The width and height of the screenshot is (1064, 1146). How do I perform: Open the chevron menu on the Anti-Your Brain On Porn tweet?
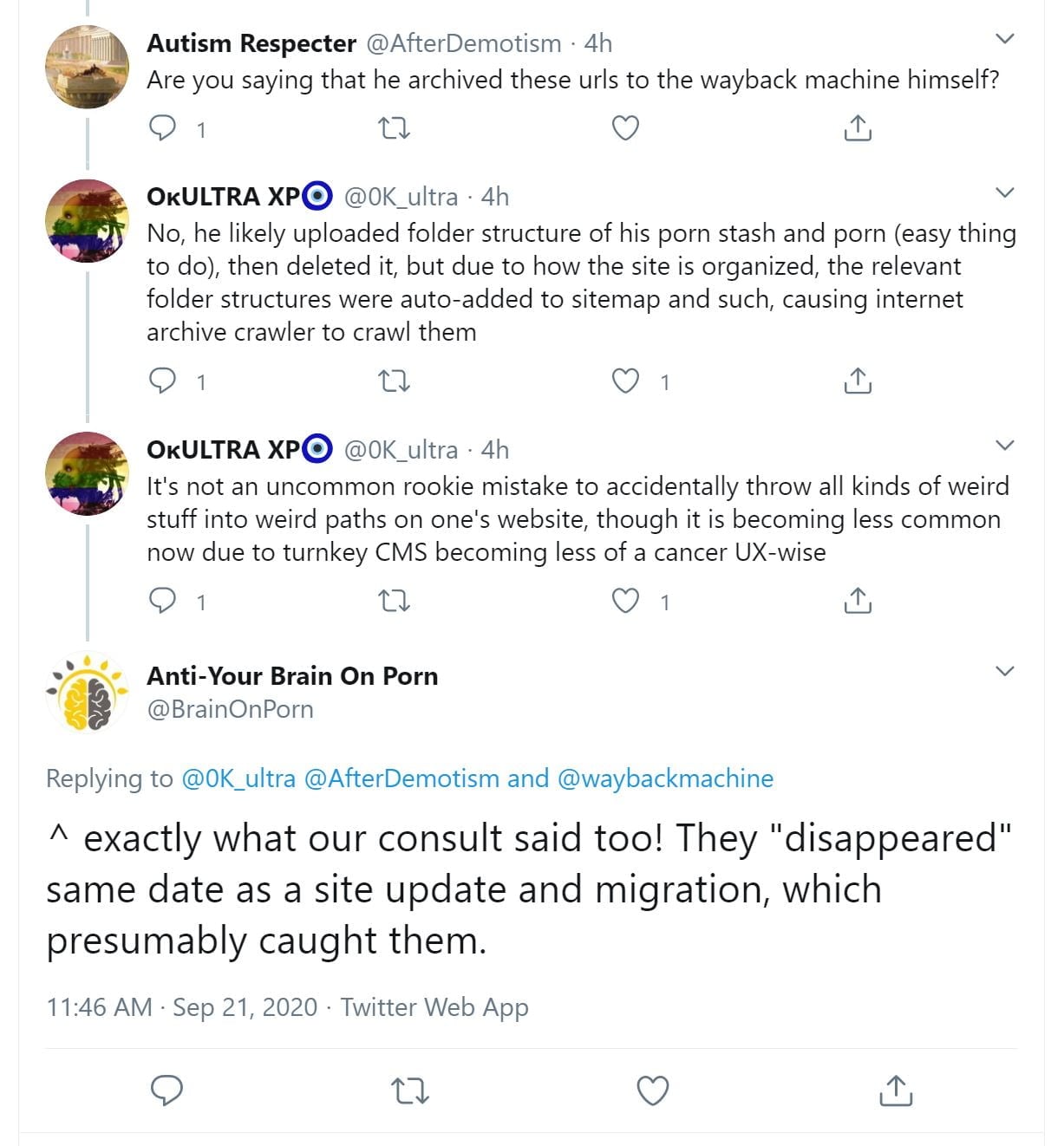tap(1004, 672)
